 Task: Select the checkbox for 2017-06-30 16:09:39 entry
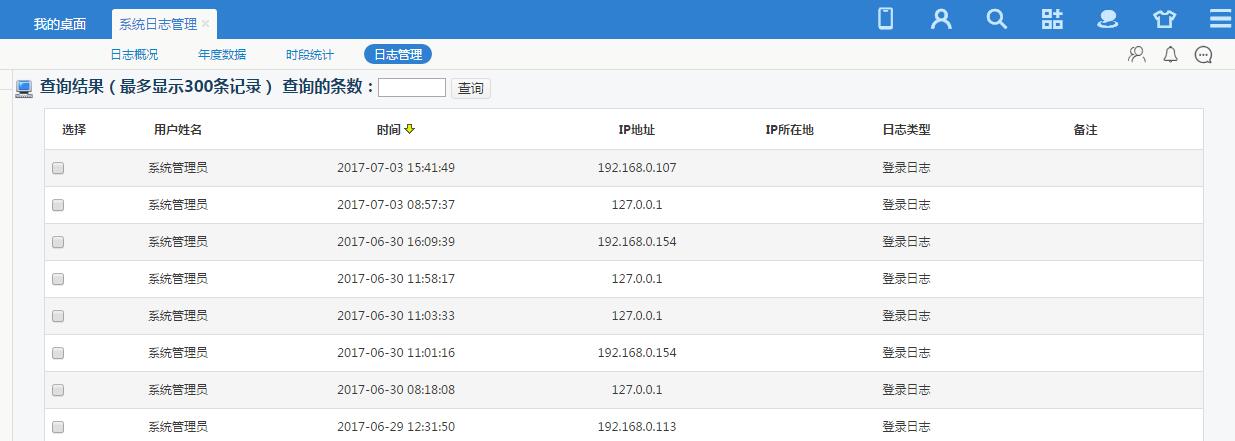pyautogui.click(x=58, y=242)
